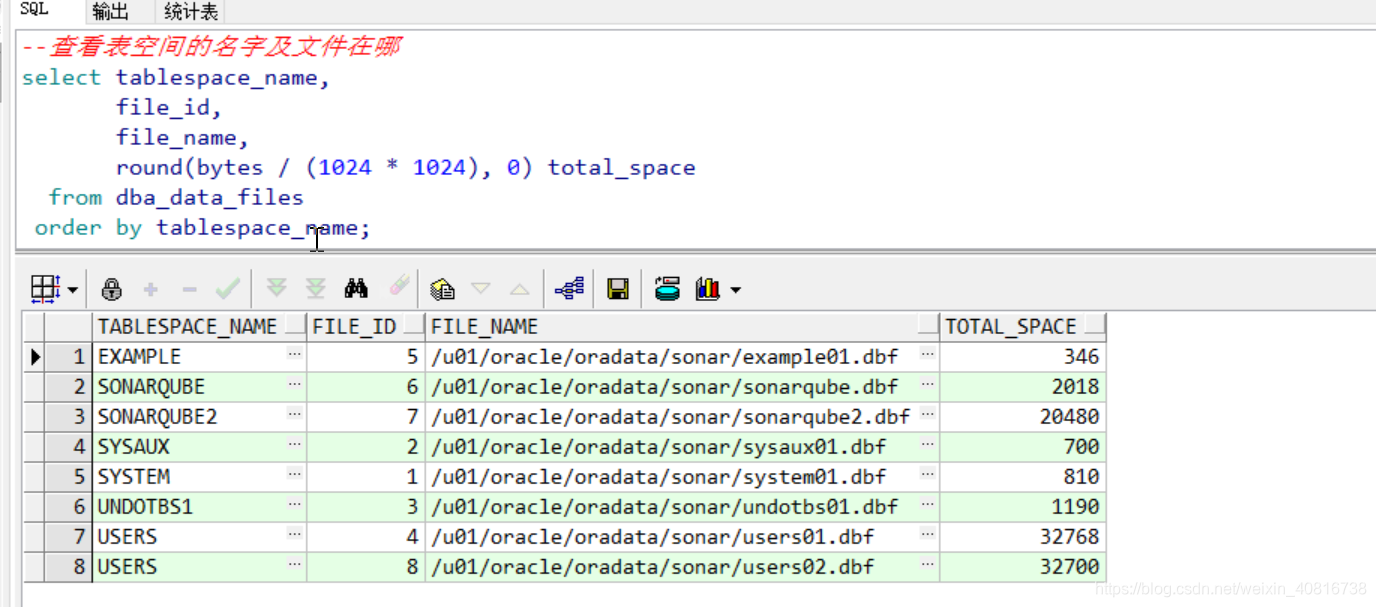Click the database export results icon
Viewport: 1376px width, 607px height.
(x=667, y=289)
